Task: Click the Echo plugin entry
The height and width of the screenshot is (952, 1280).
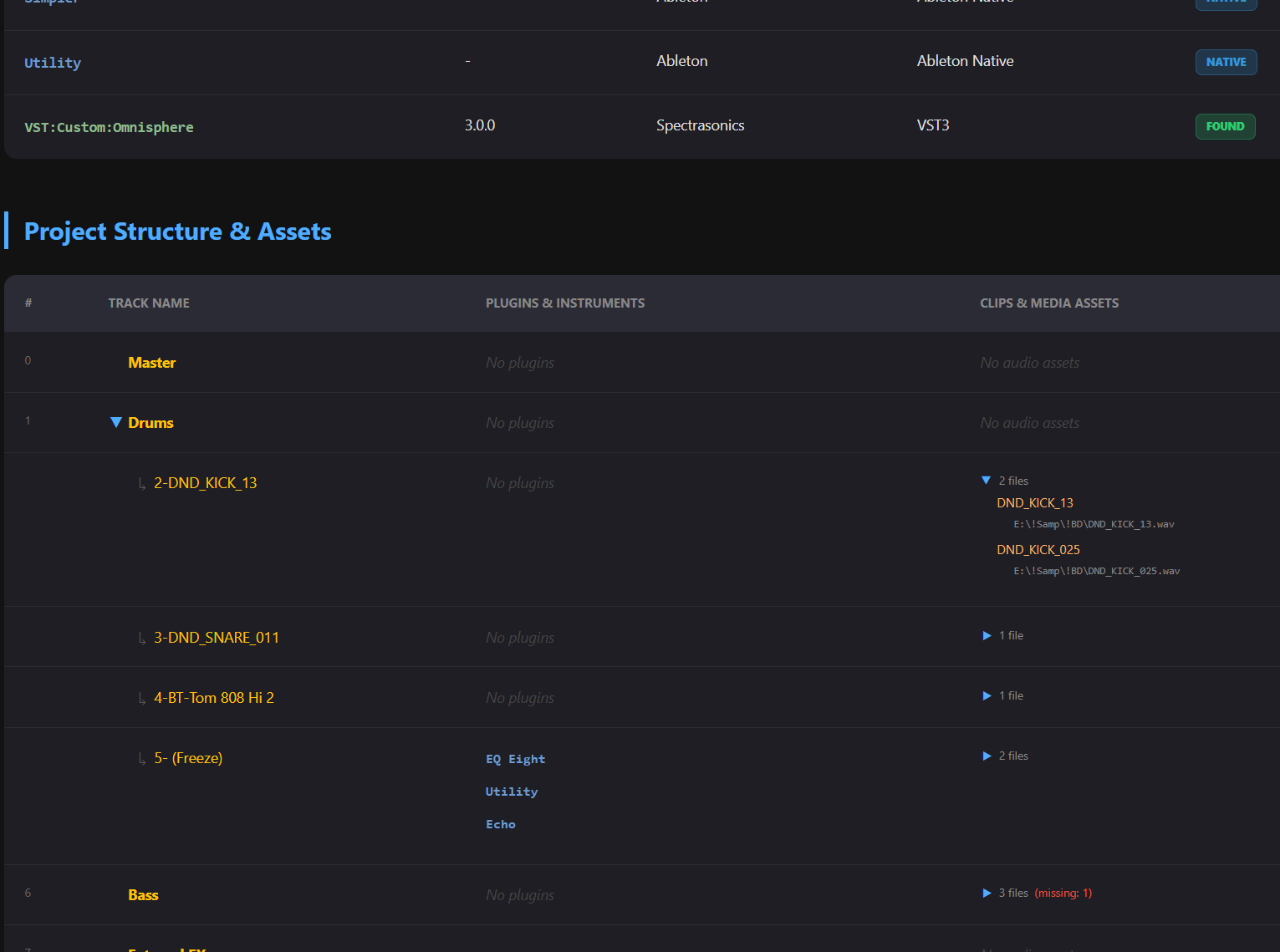Action: pos(500,824)
